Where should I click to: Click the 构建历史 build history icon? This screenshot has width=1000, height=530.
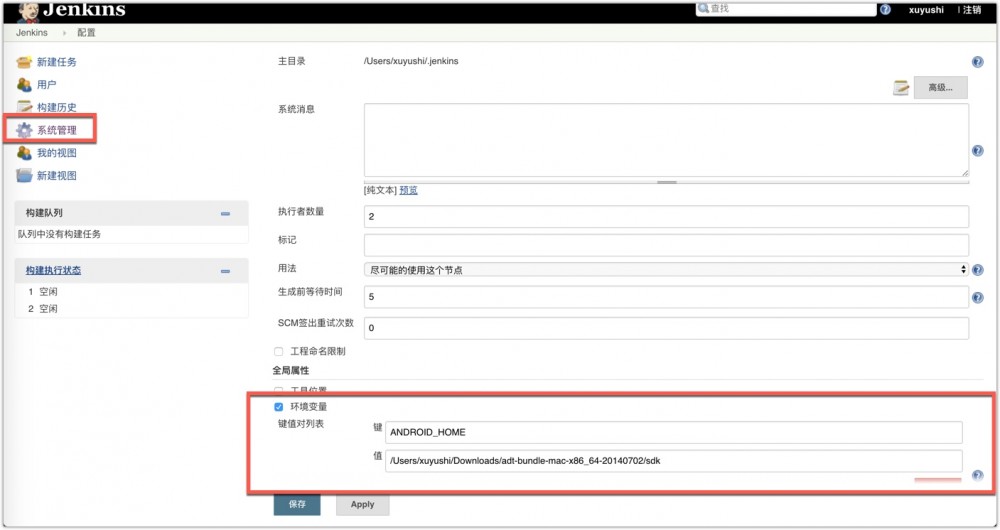click(x=24, y=107)
